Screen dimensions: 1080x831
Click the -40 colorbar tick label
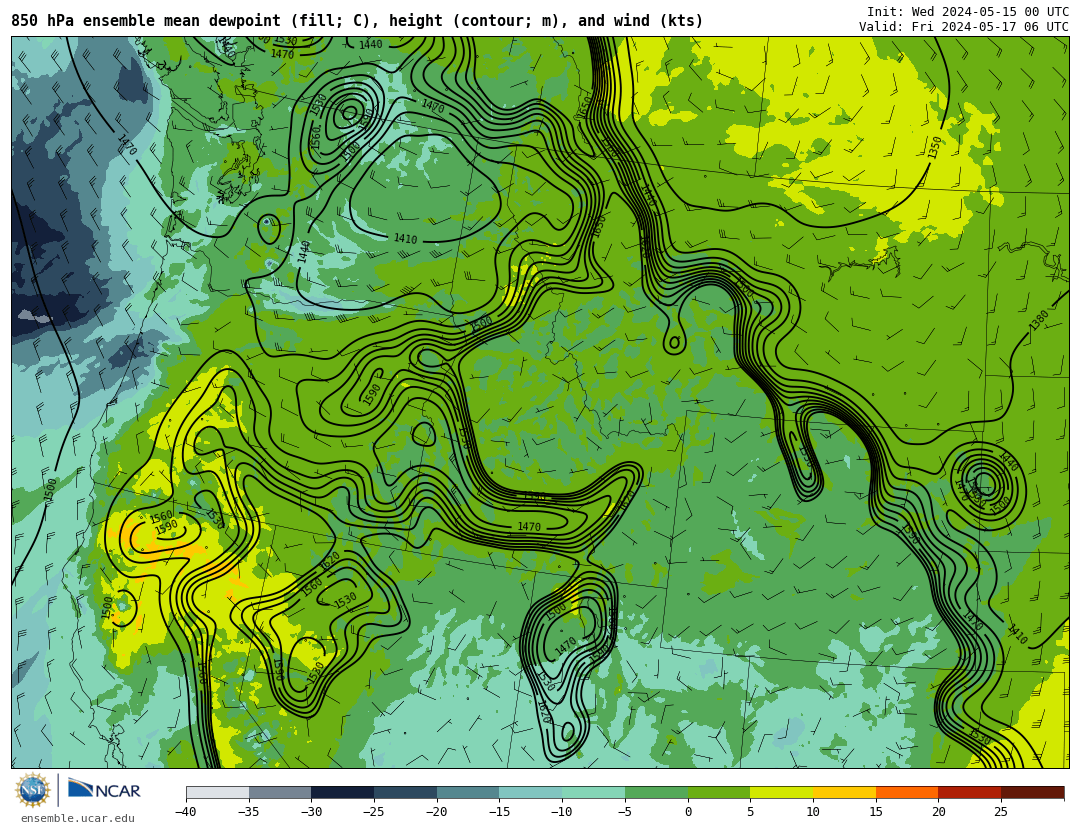tap(185, 812)
